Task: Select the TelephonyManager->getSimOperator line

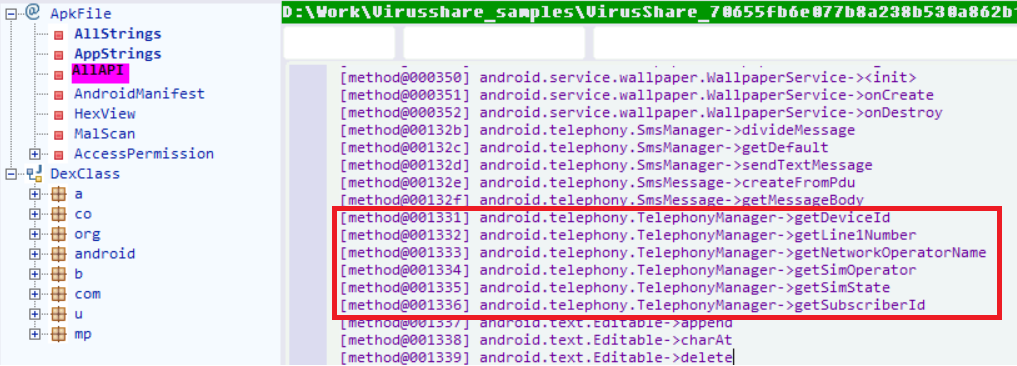Action: click(628, 270)
